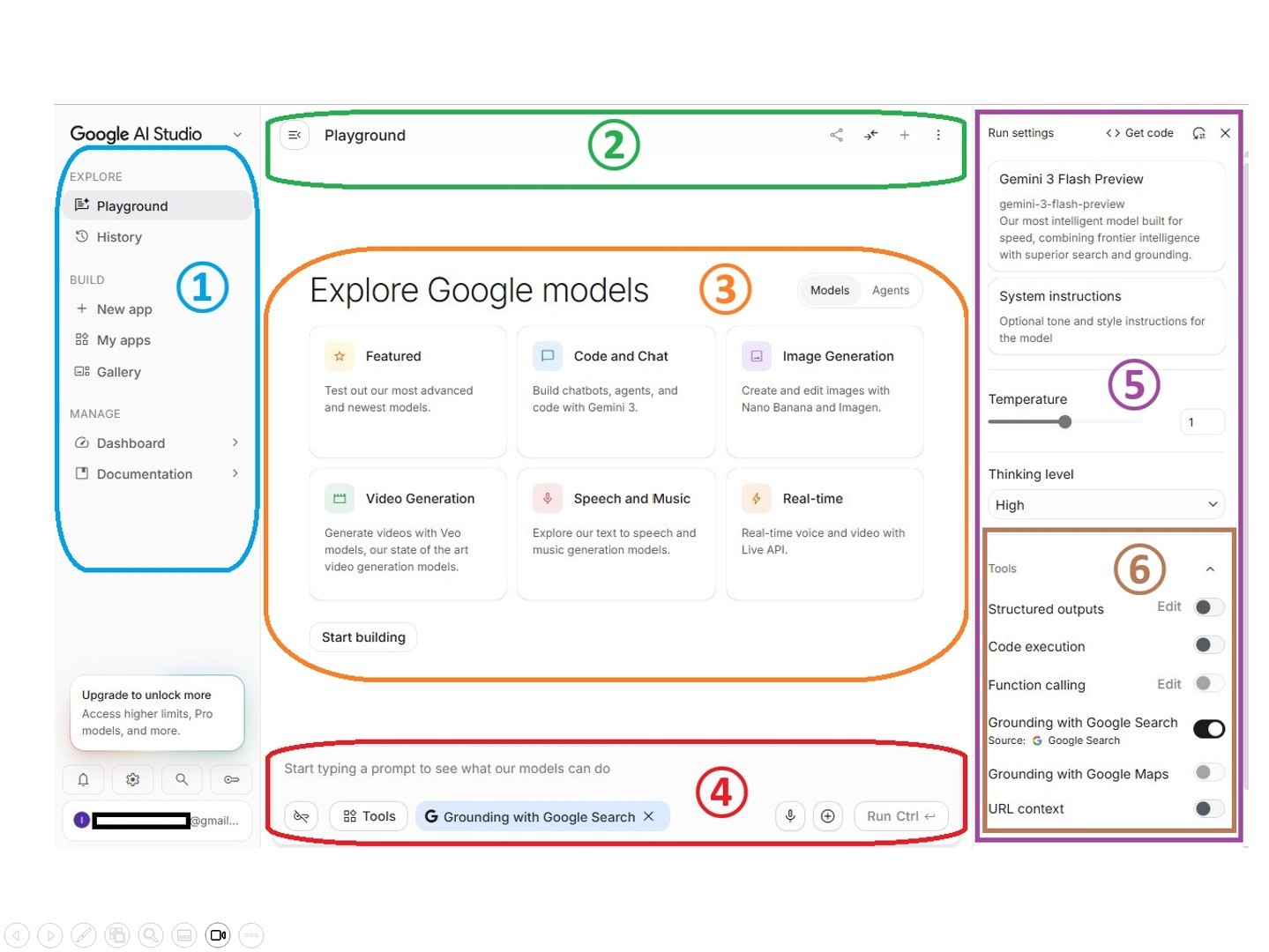This screenshot has width=1269, height=952.
Task: Click the Featured star icon
Action: point(340,356)
